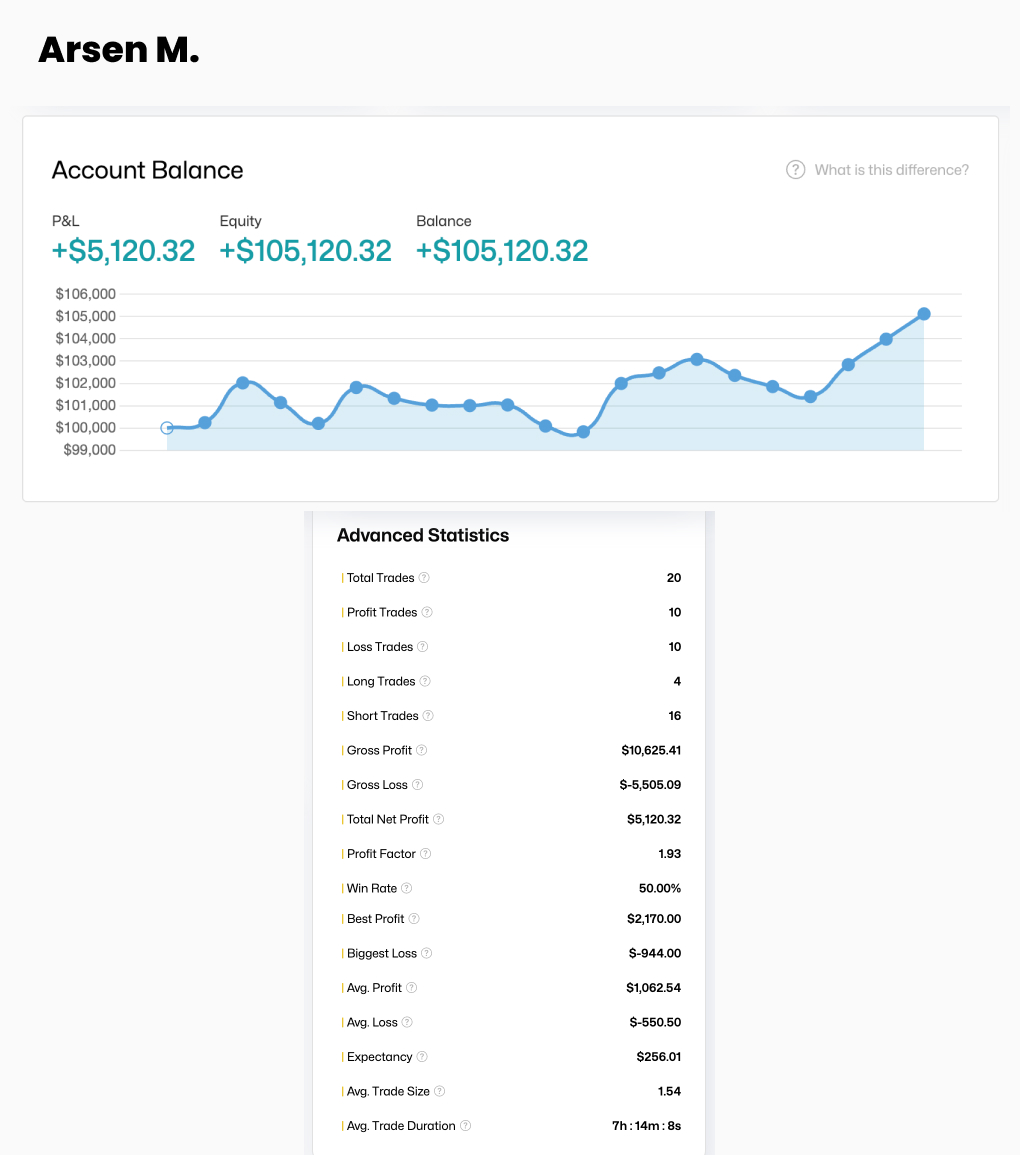Image resolution: width=1020 pixels, height=1155 pixels.
Task: Click the question mark circle in Account Balance header
Action: coord(795,170)
